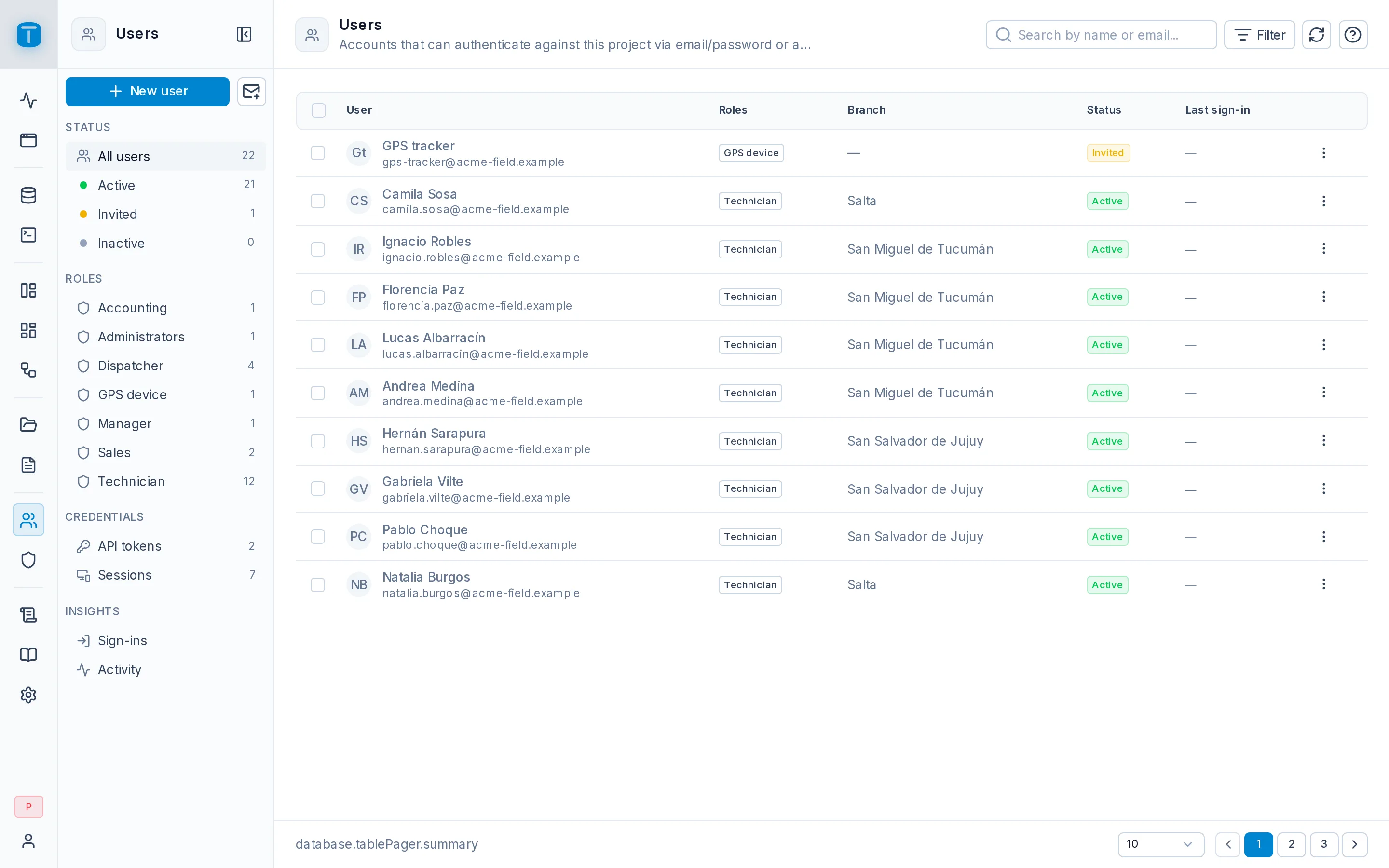Select the Pablo Choque row checkbox

pos(318,537)
